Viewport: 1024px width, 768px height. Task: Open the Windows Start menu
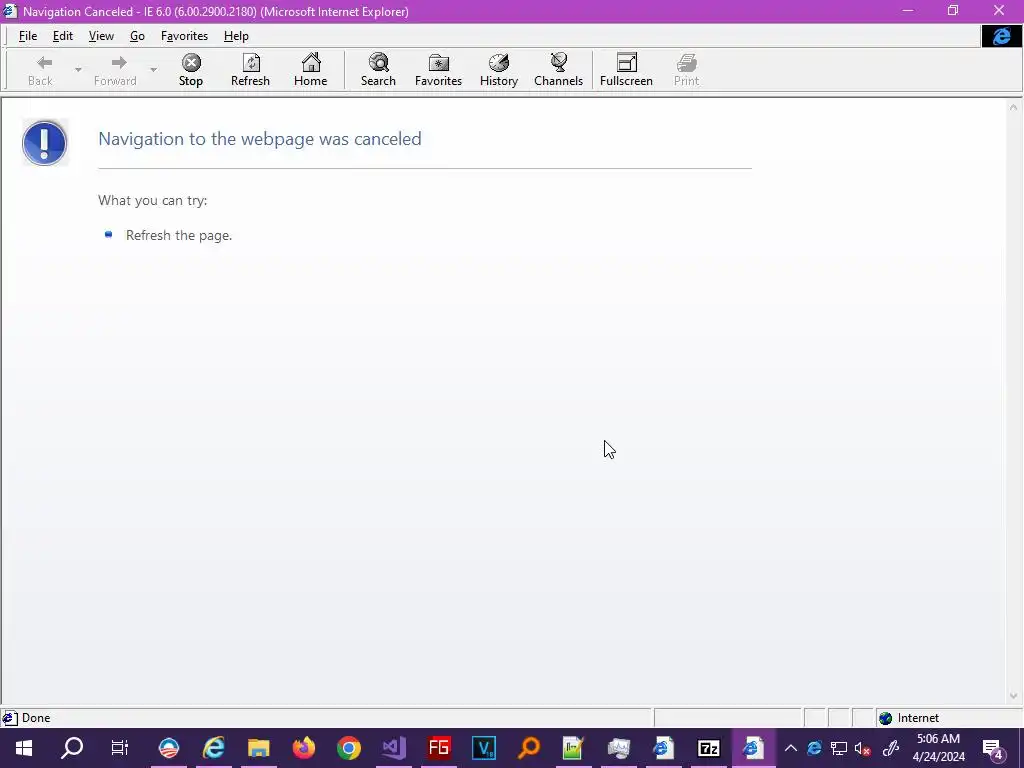pos(24,748)
